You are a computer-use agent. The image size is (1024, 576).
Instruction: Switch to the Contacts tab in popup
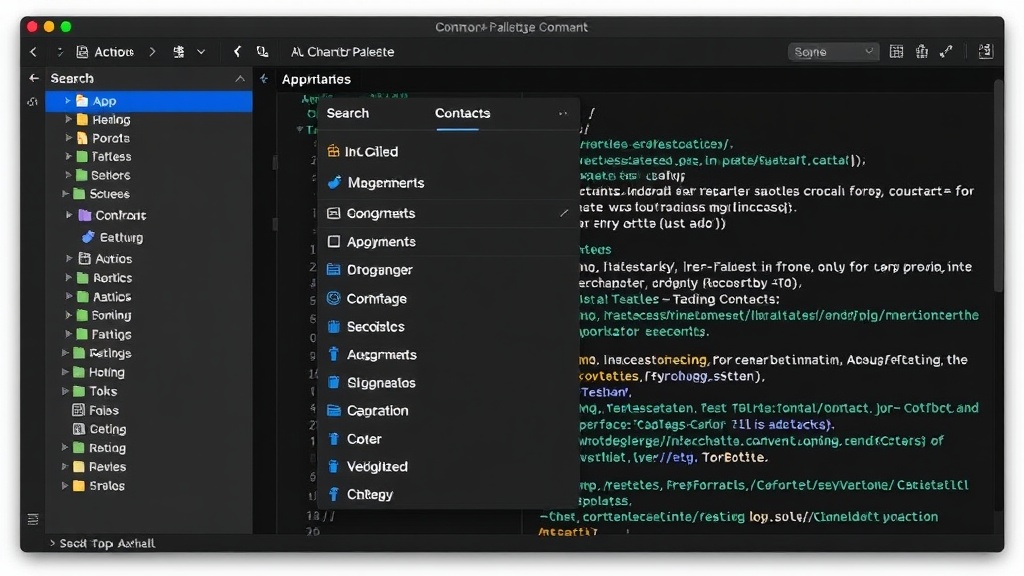pos(462,113)
